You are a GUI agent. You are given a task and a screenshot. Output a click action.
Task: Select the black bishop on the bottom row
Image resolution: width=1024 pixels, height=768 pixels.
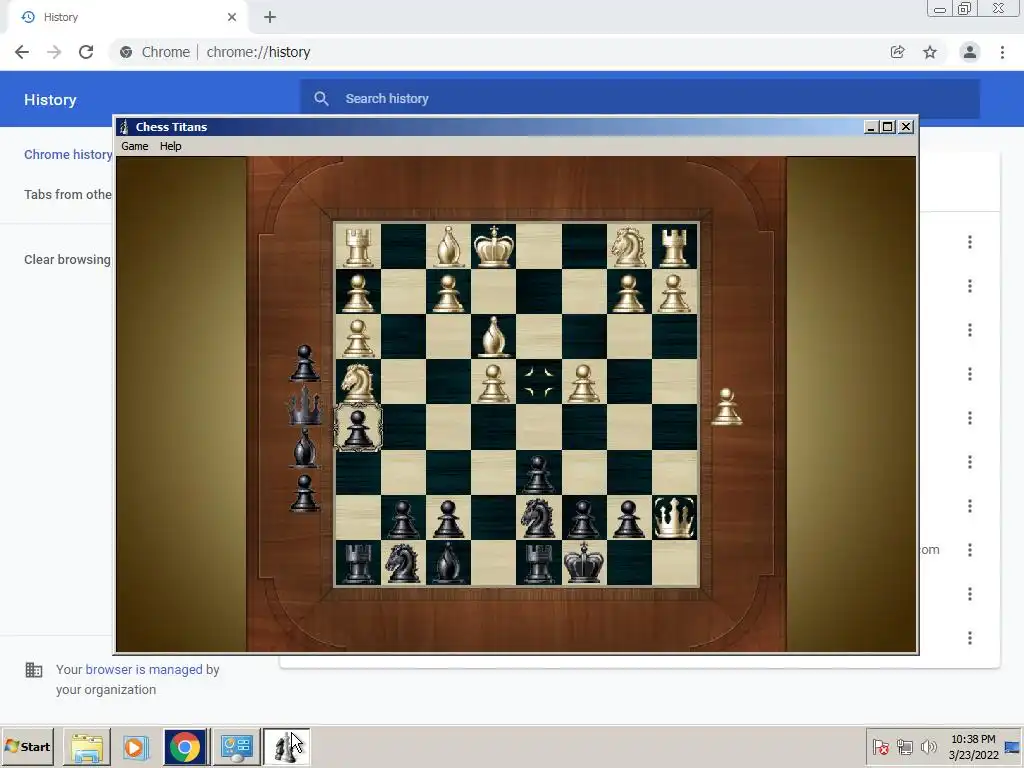click(x=449, y=562)
